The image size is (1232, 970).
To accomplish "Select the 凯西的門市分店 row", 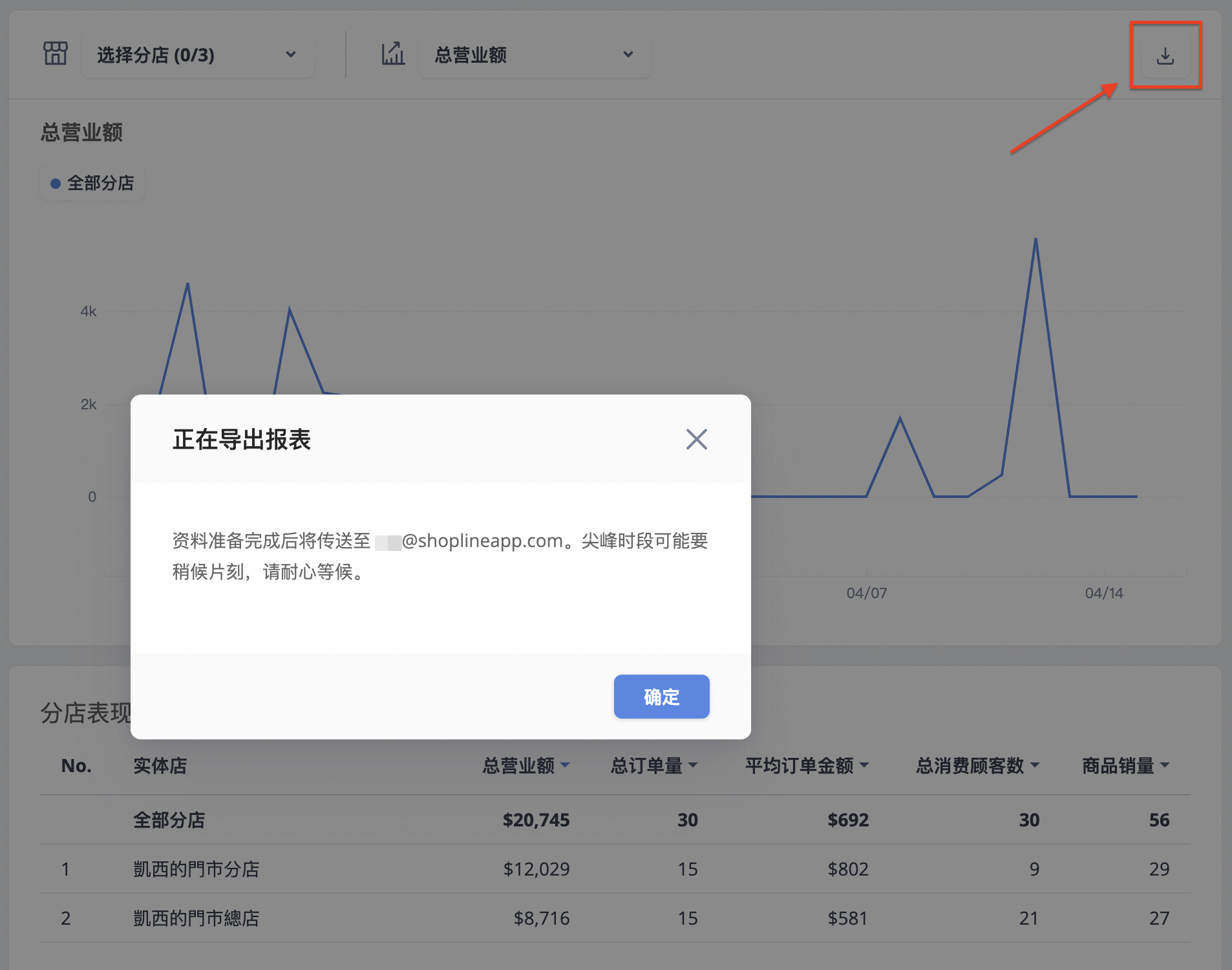I will point(615,869).
